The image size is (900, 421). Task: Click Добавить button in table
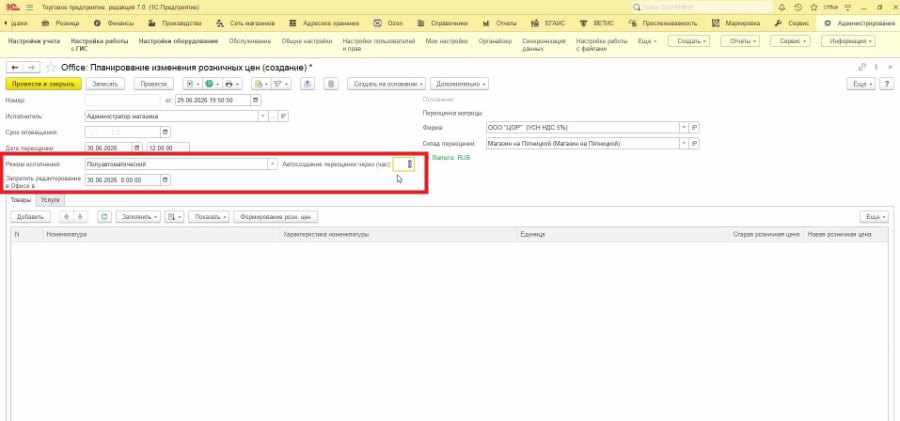tap(30, 217)
